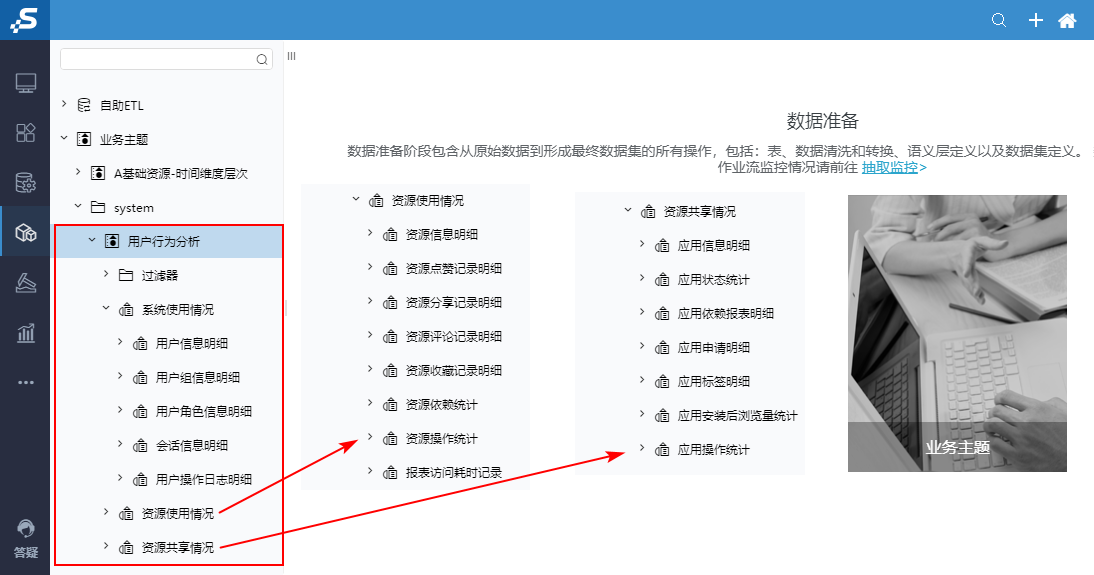The width and height of the screenshot is (1094, 575).
Task: Expand the 自助ETL node
Action: coord(63,104)
